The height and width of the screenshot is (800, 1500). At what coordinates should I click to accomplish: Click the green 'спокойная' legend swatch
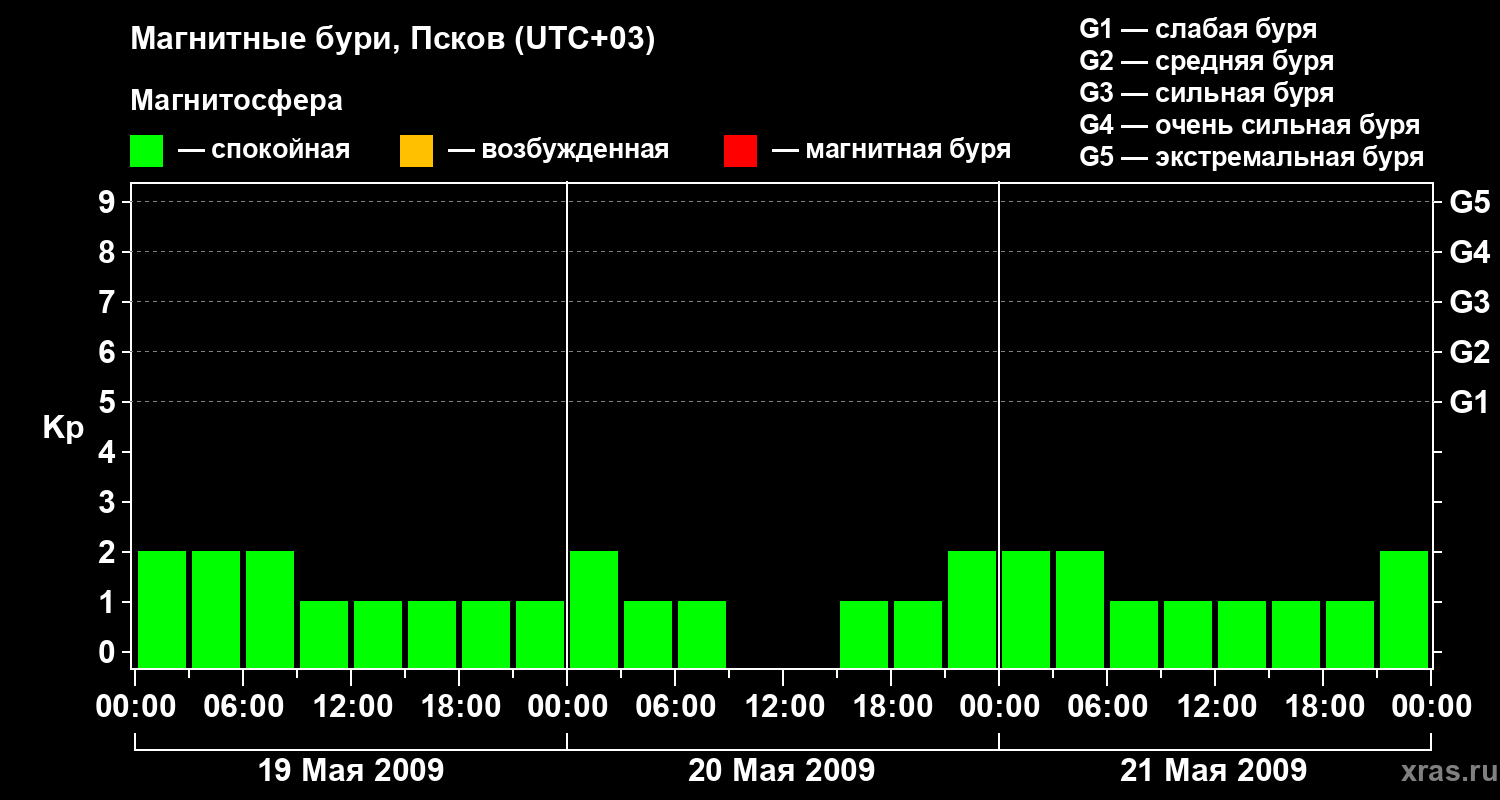coord(146,151)
